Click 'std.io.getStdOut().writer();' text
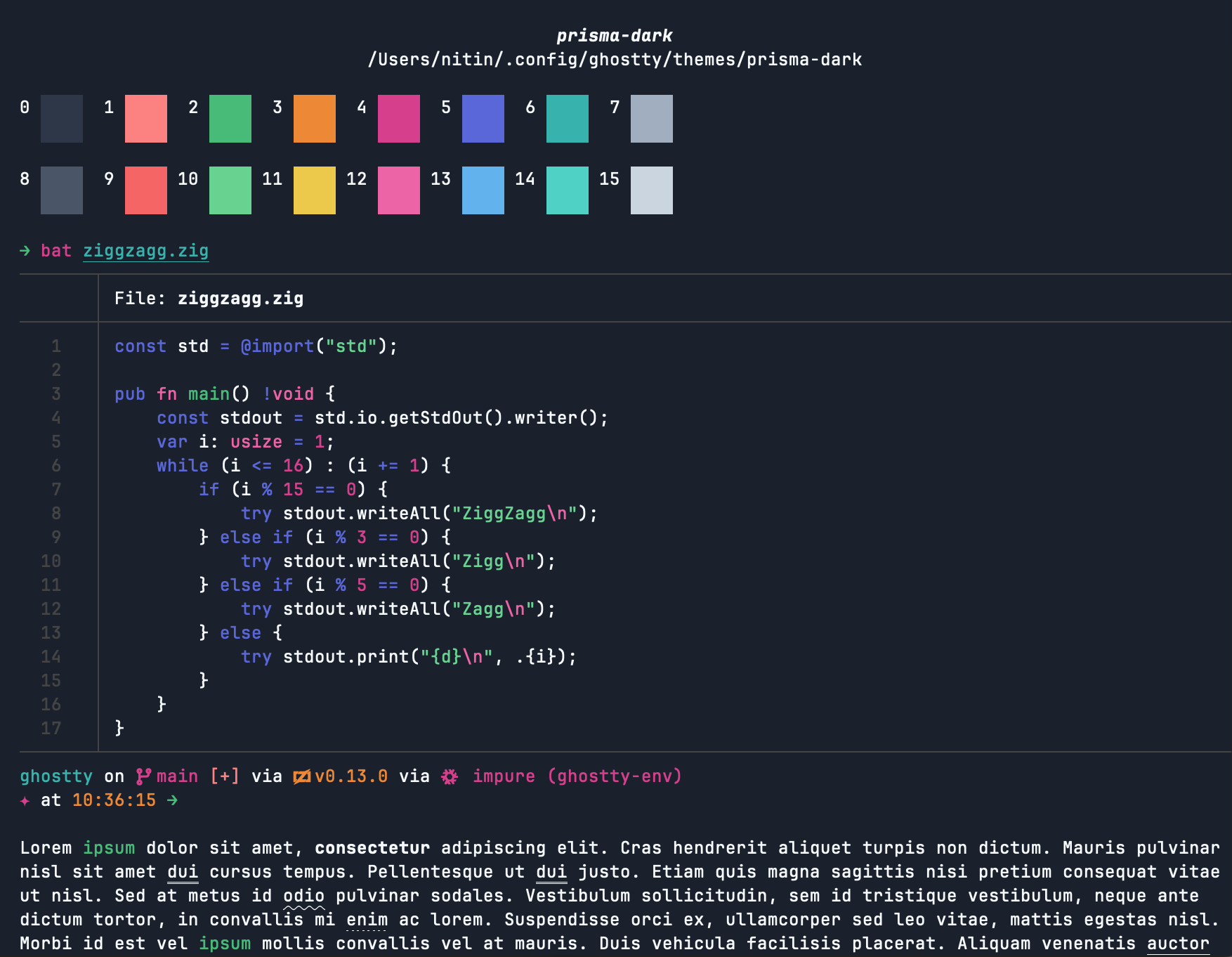Image resolution: width=1232 pixels, height=957 pixels. [461, 418]
